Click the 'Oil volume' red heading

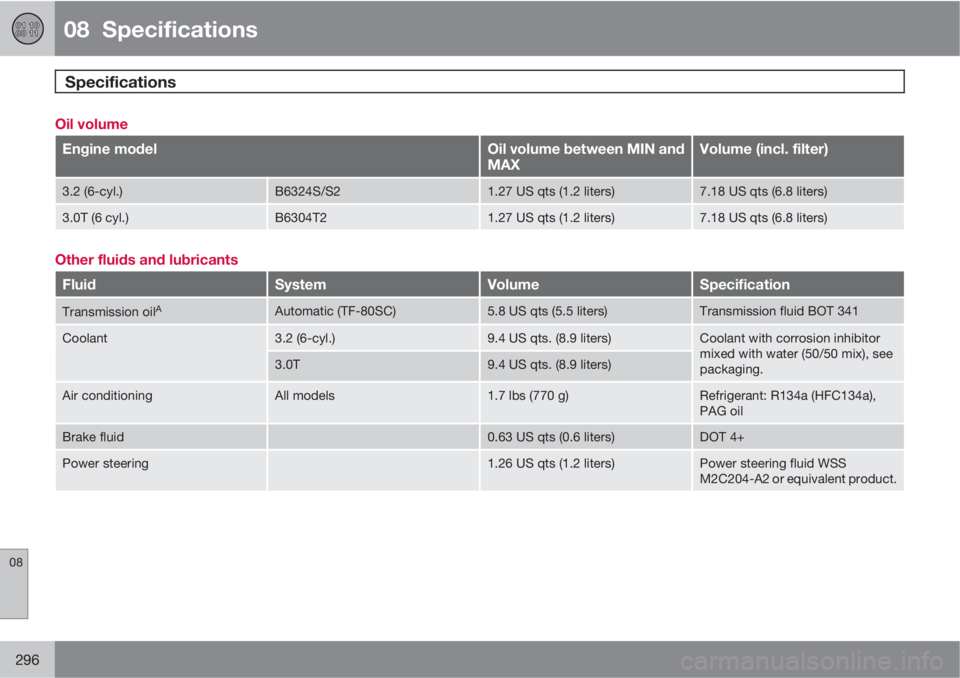click(91, 124)
